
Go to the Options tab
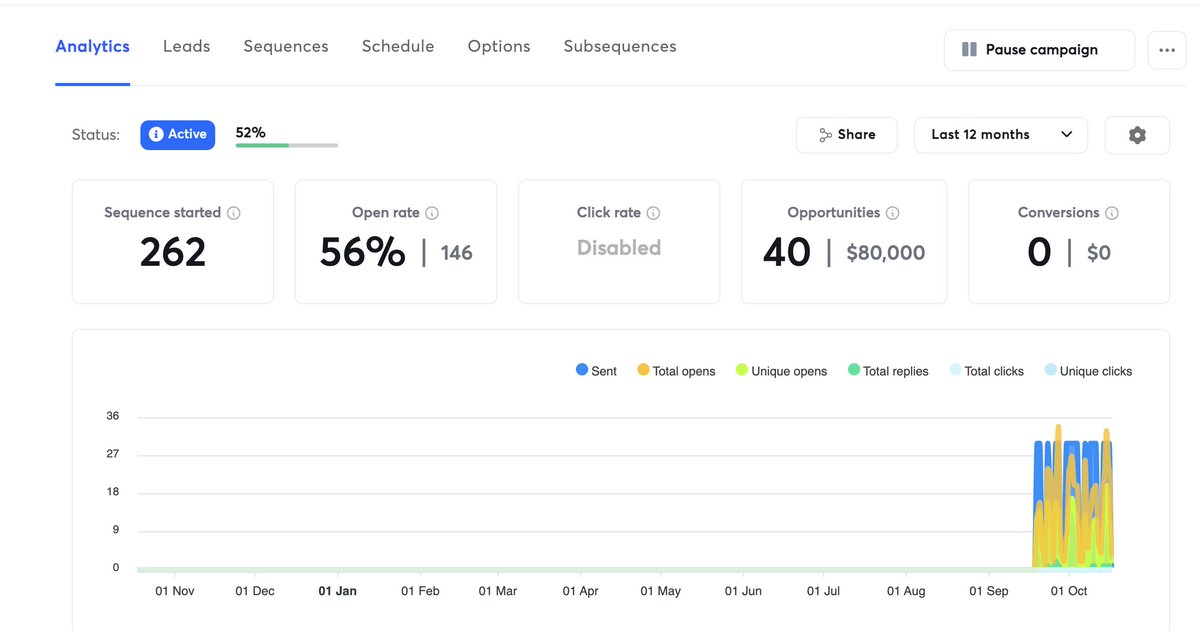pyautogui.click(x=499, y=47)
